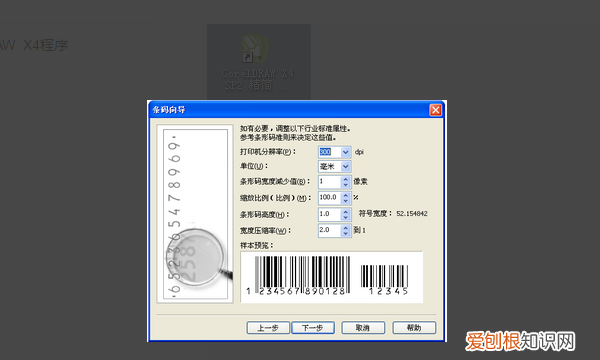Increase 条形码宽度减少值 with up arrow

click(x=346, y=179)
